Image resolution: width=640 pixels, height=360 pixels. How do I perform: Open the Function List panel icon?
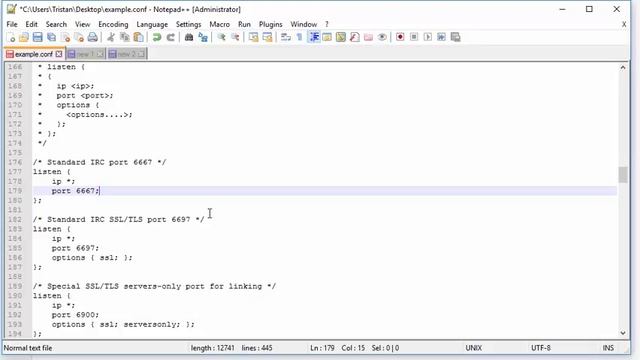(355, 38)
